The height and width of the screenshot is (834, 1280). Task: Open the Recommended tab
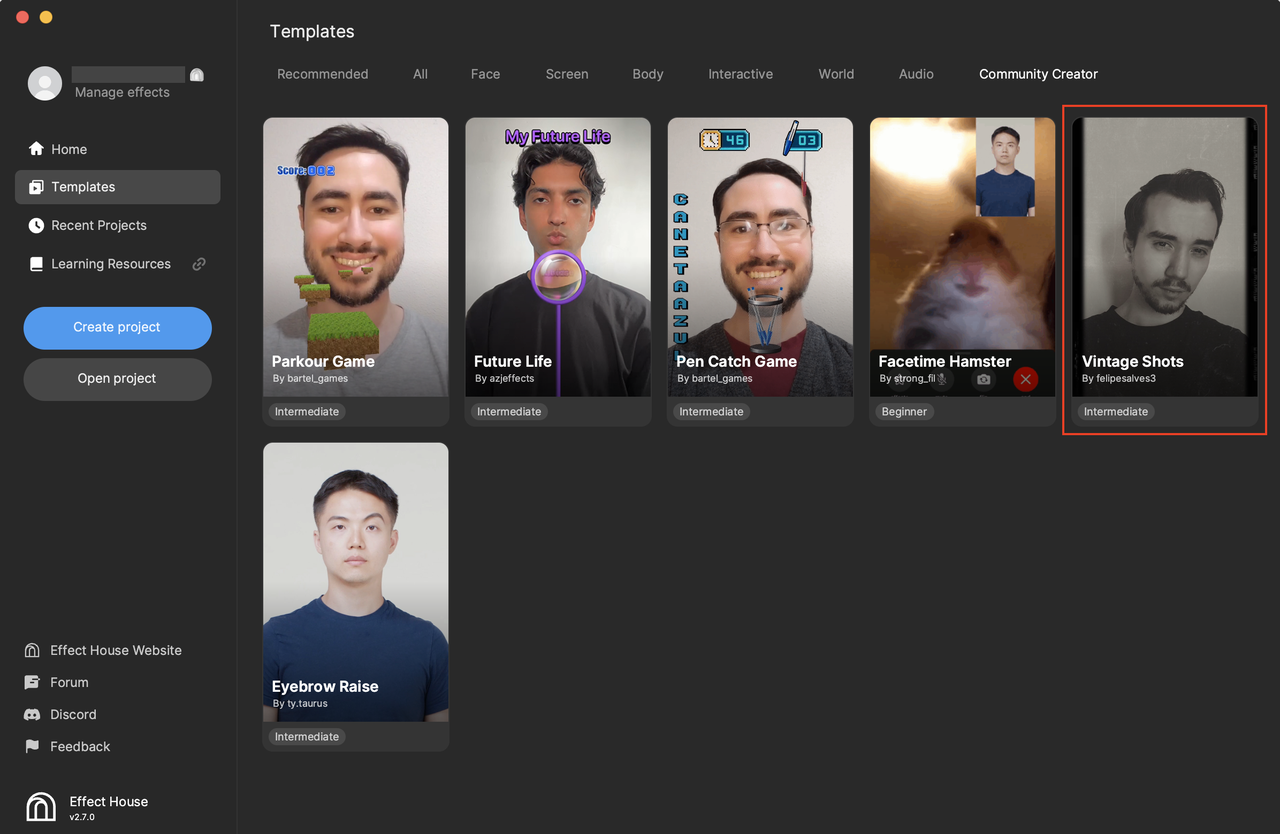(322, 74)
